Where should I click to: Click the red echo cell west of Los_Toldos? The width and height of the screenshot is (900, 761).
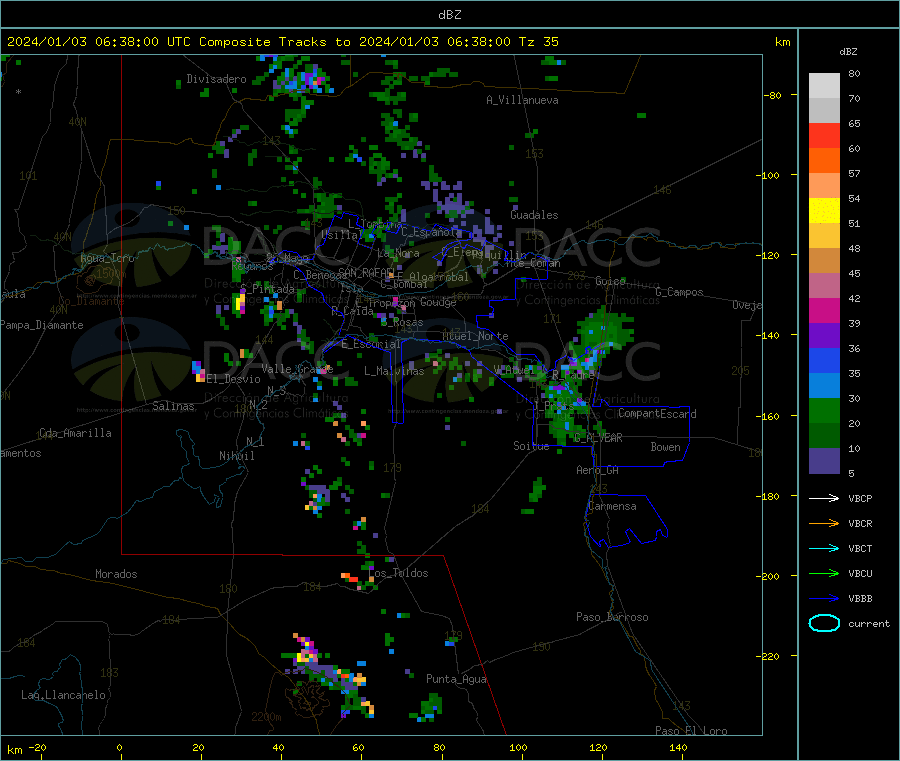(350, 577)
